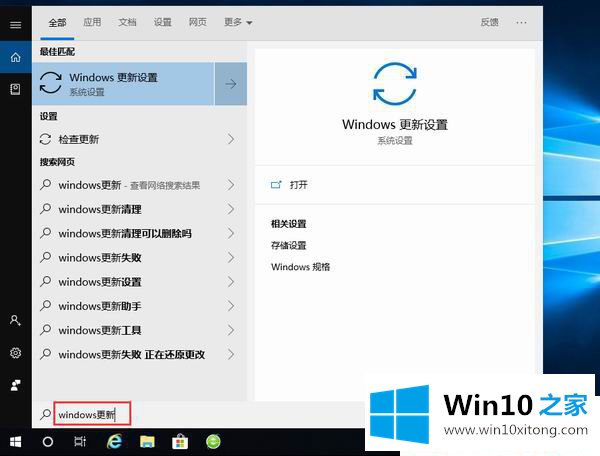
Task: Click the 反馈 feedback link
Action: tap(490, 22)
